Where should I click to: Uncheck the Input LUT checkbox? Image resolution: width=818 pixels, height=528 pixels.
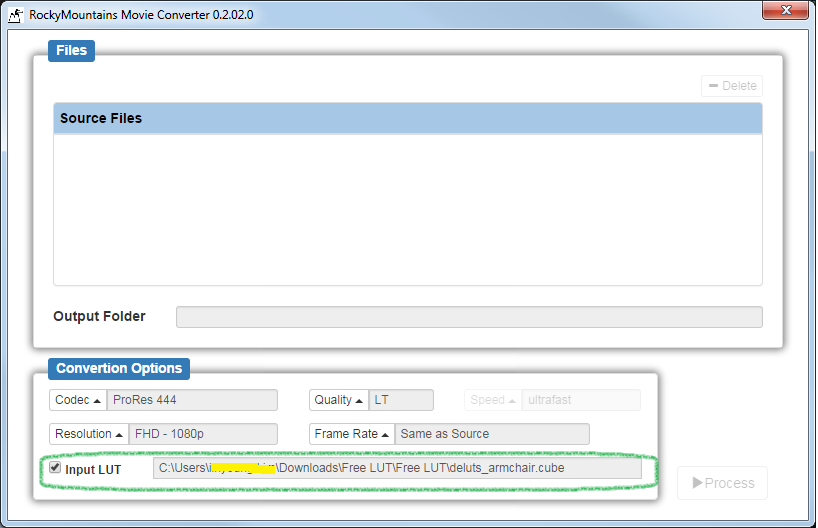[x=55, y=468]
